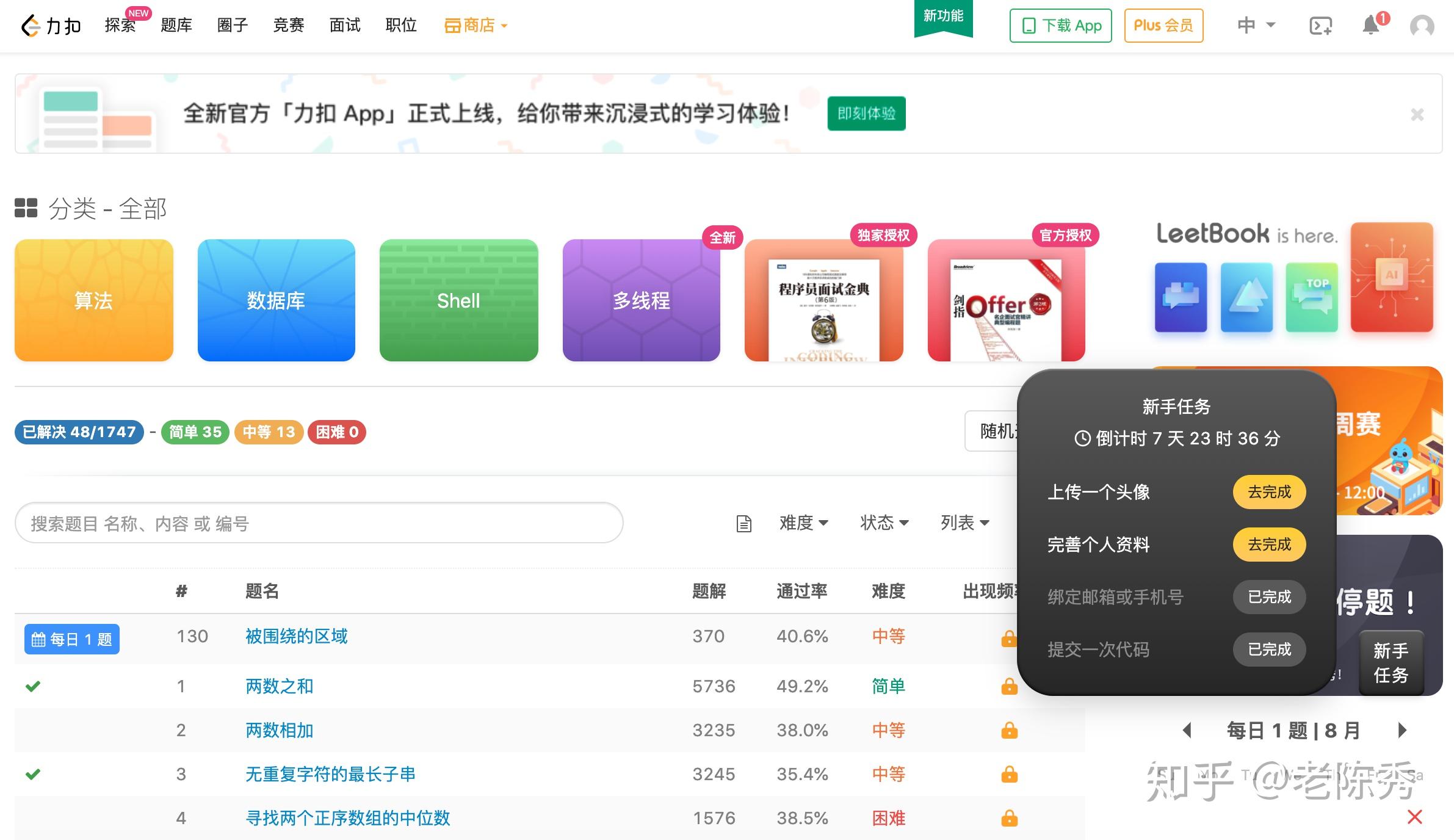The height and width of the screenshot is (840, 1454).
Task: Open the 剑指Offer book card
Action: 1007,300
